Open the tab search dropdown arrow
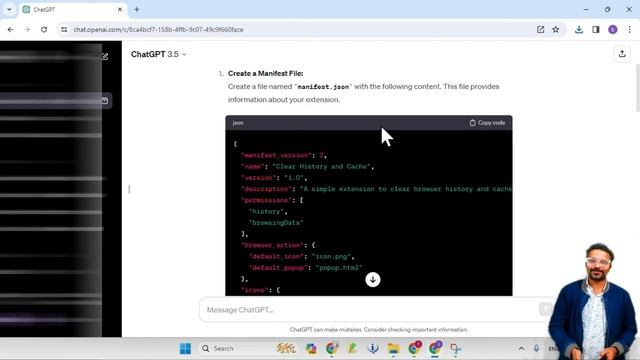Screen dimensions: 640x360 (x=9, y=9)
